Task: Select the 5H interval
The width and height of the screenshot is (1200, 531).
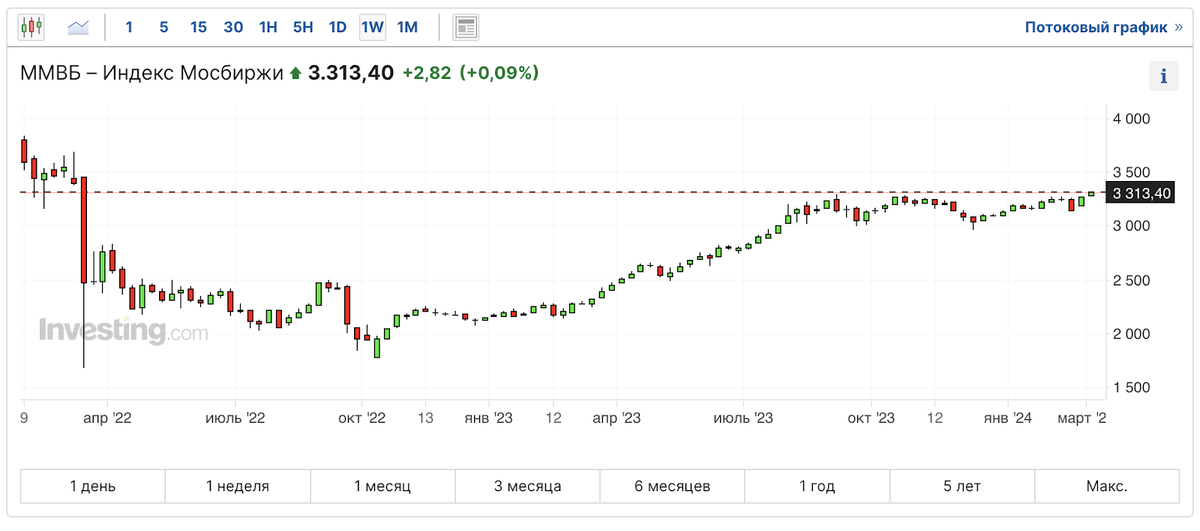Action: point(303,27)
